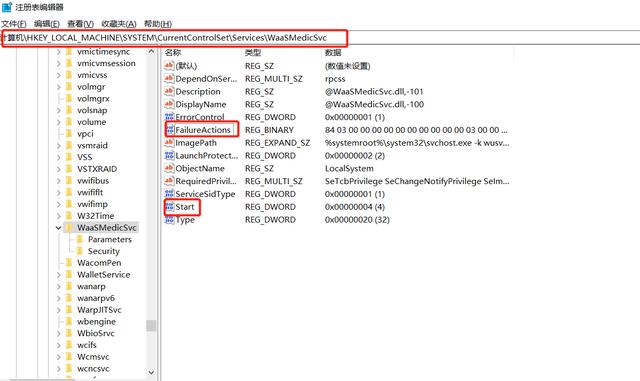Image resolution: width=640 pixels, height=381 pixels.
Task: Click the string icon of the (默认) value
Action: (x=169, y=65)
